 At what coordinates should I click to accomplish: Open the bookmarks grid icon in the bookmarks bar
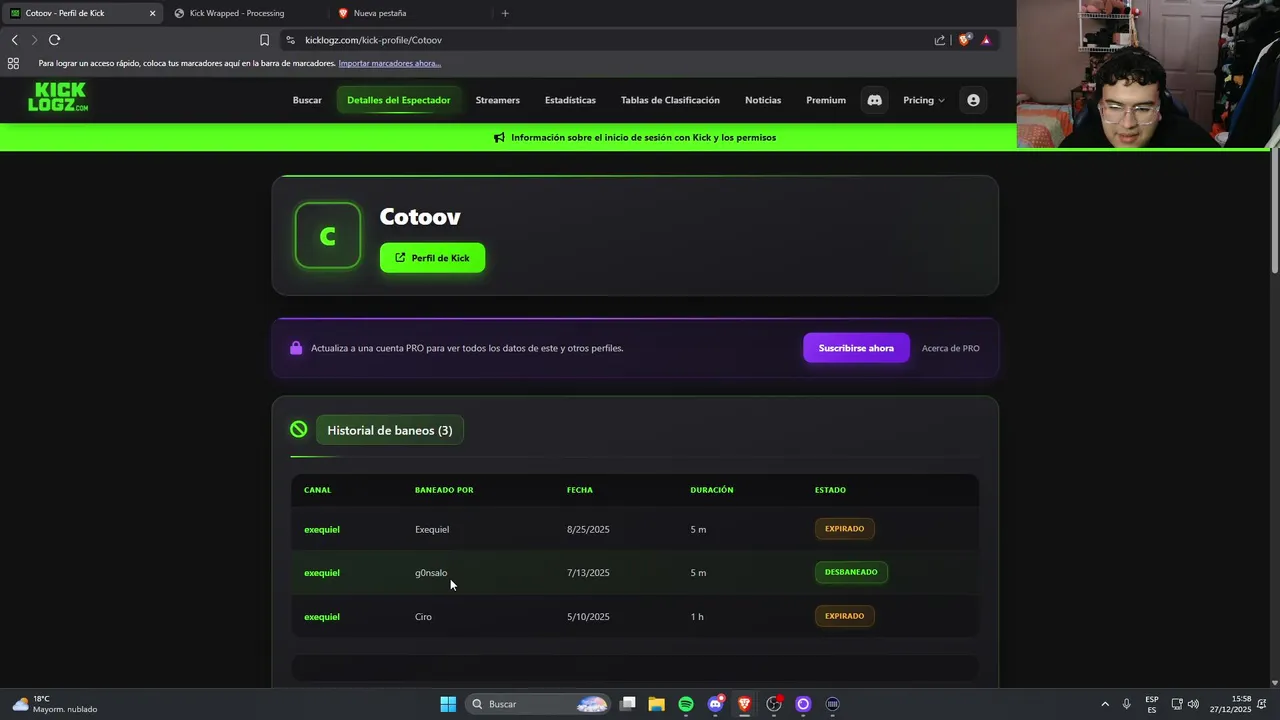(x=13, y=63)
